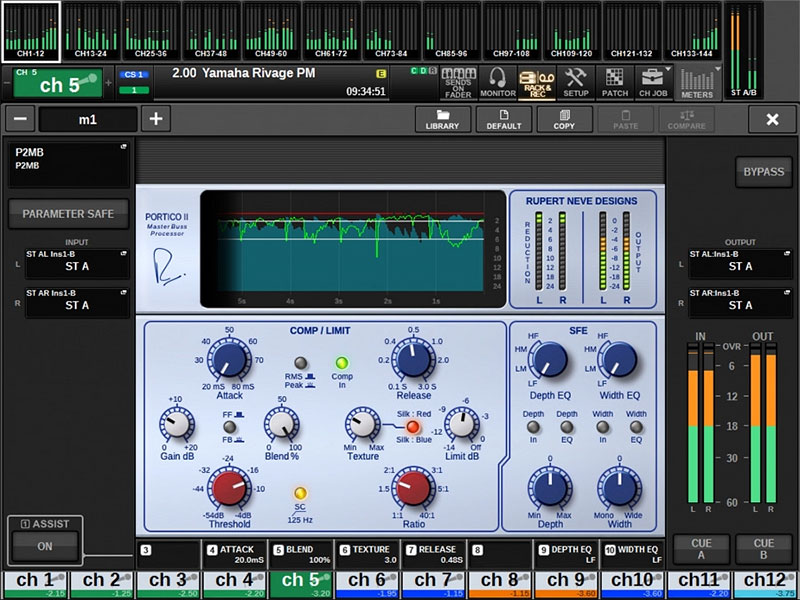Screen dimensions: 800x600
Task: Toggle the Silk Red/Blue switch
Action: coord(412,427)
